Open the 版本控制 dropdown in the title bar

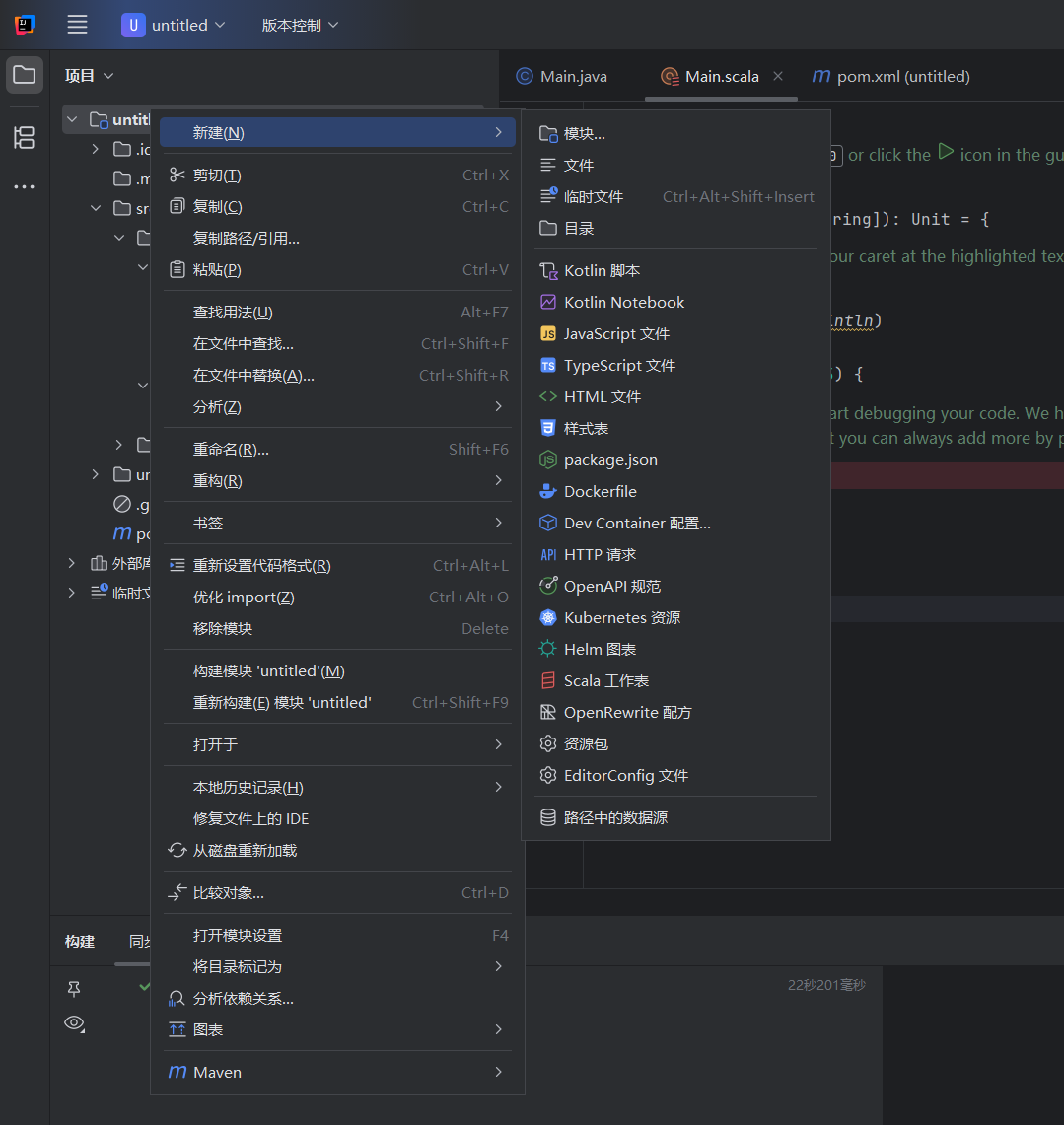300,25
